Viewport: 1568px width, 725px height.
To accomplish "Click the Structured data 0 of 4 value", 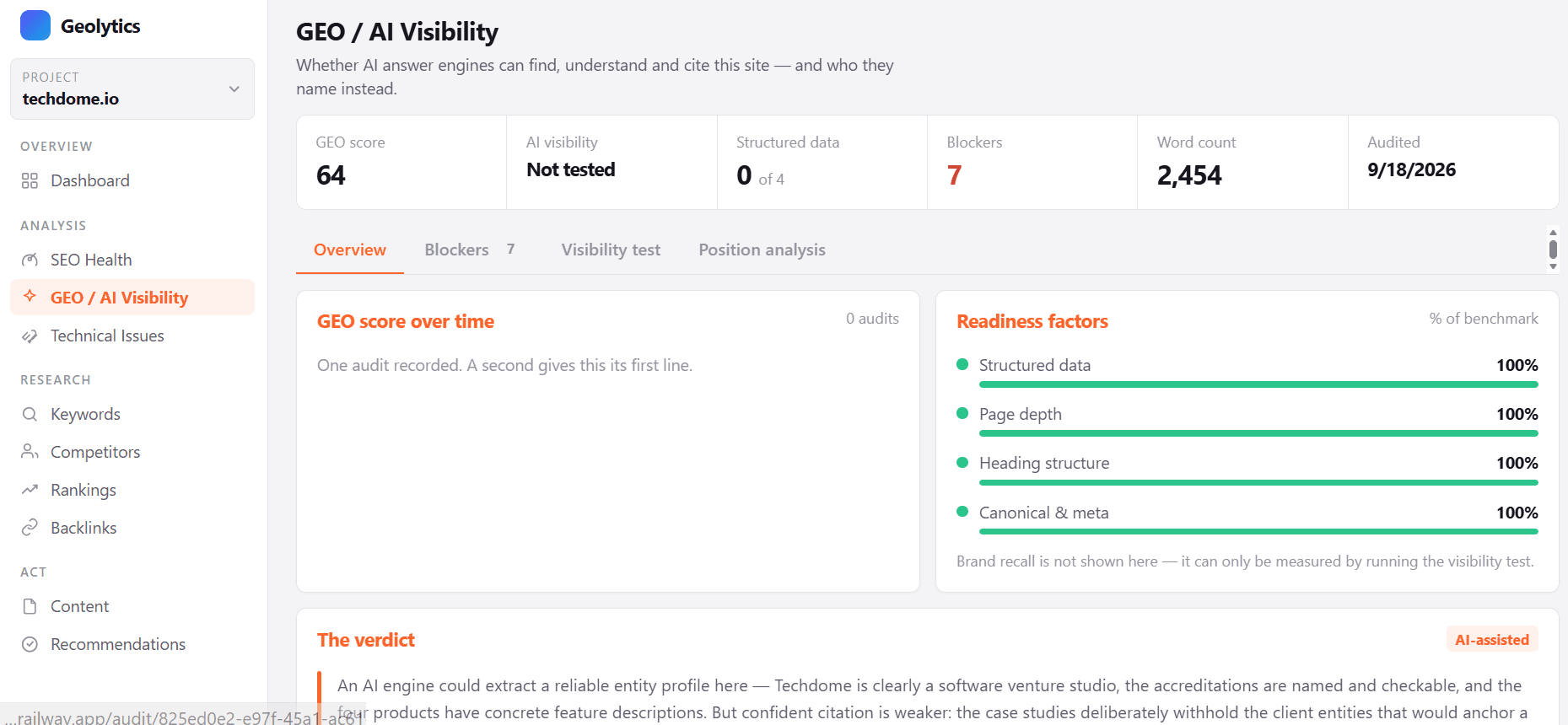I will (x=760, y=175).
